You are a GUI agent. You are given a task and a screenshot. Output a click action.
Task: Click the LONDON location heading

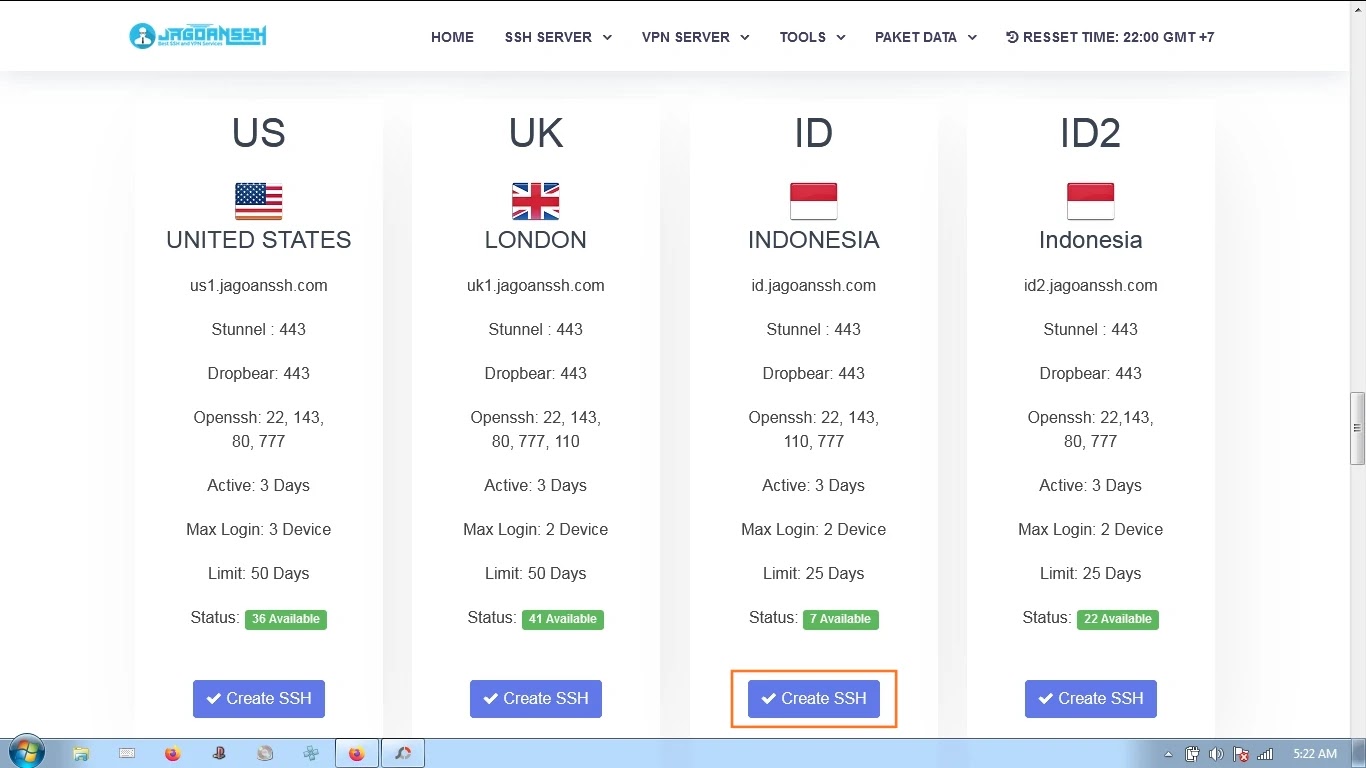pyautogui.click(x=536, y=240)
